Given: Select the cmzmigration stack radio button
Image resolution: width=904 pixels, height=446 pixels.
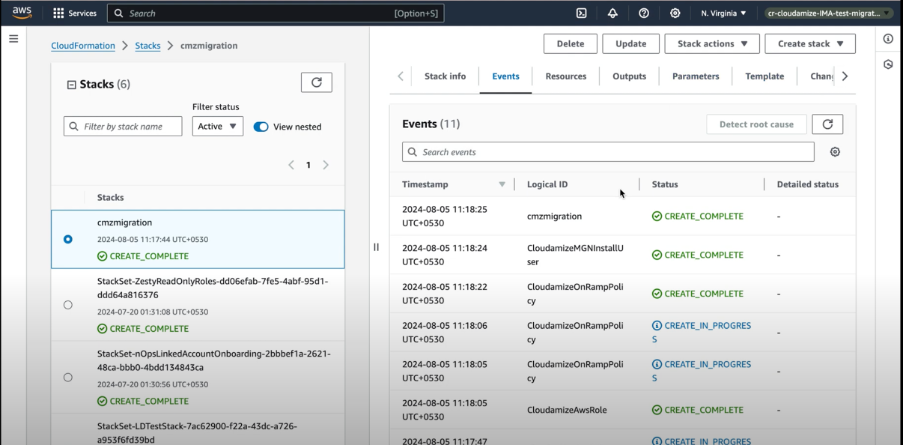Looking at the screenshot, I should click(68, 239).
